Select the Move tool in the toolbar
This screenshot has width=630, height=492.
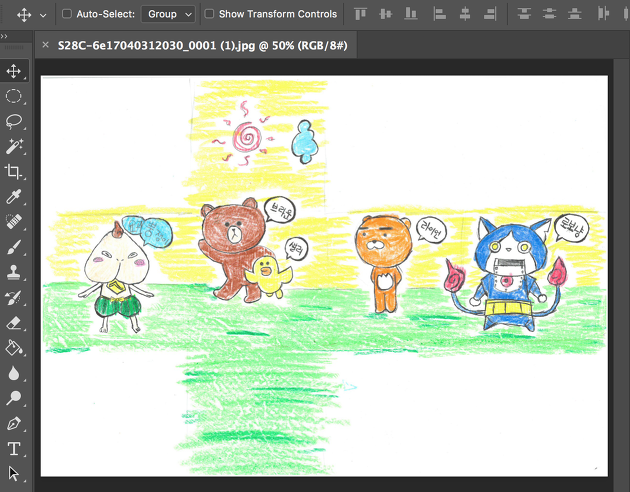[x=14, y=71]
